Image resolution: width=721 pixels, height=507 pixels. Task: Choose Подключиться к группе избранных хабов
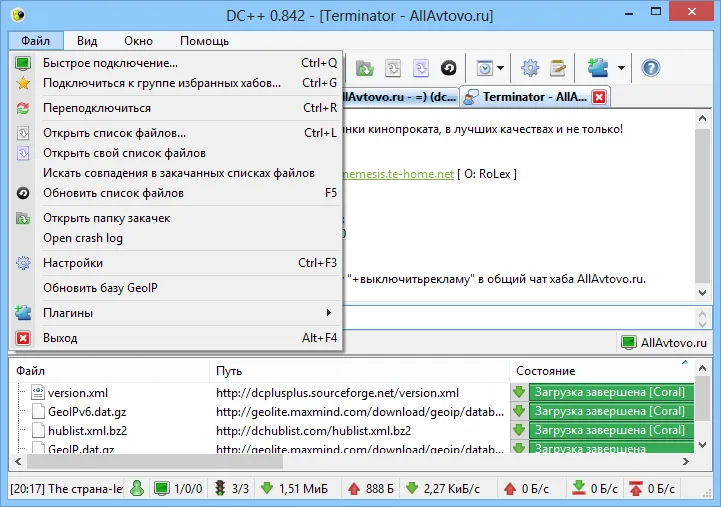[x=175, y=83]
